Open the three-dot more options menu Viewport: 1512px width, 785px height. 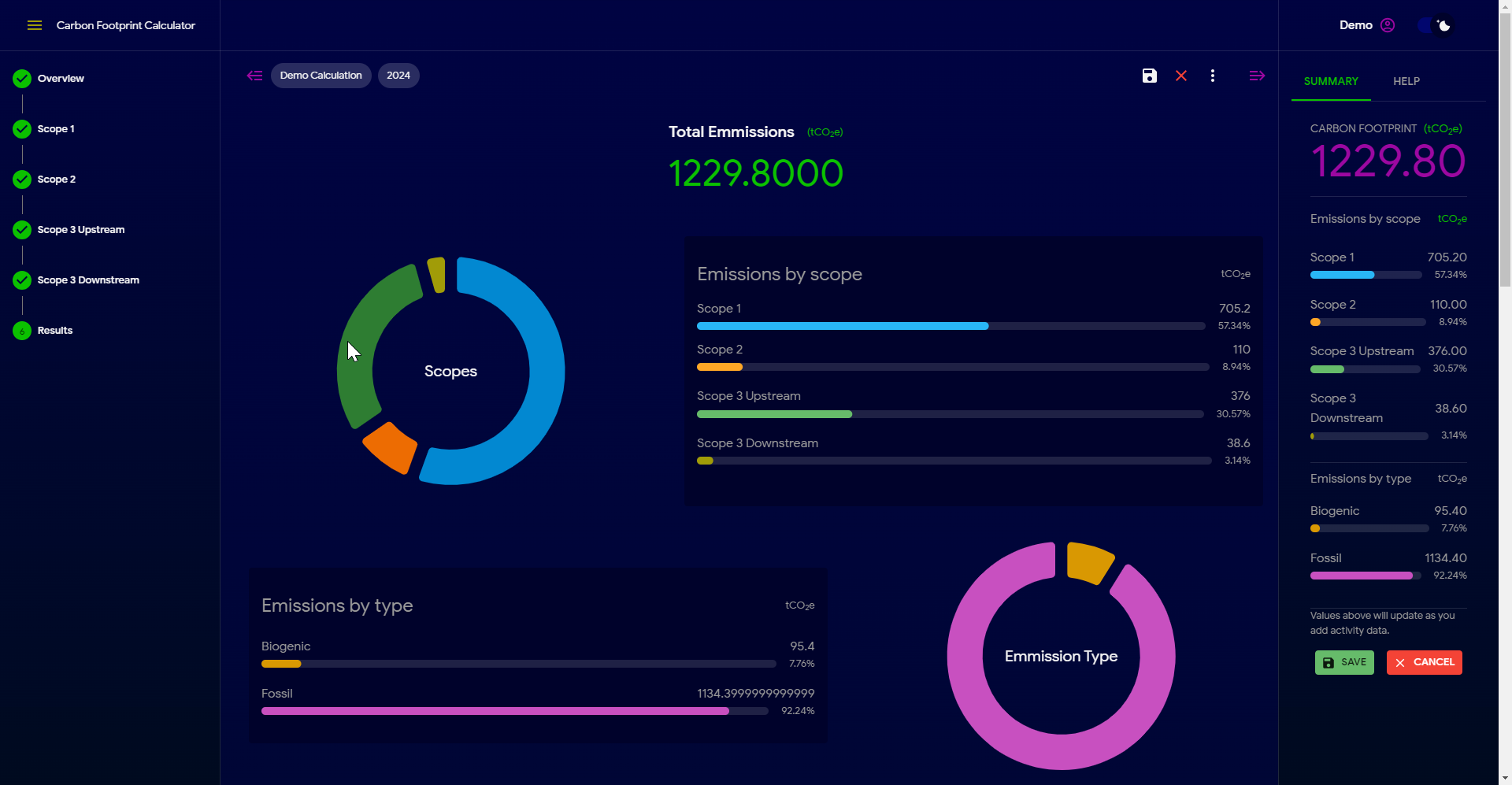[1213, 76]
